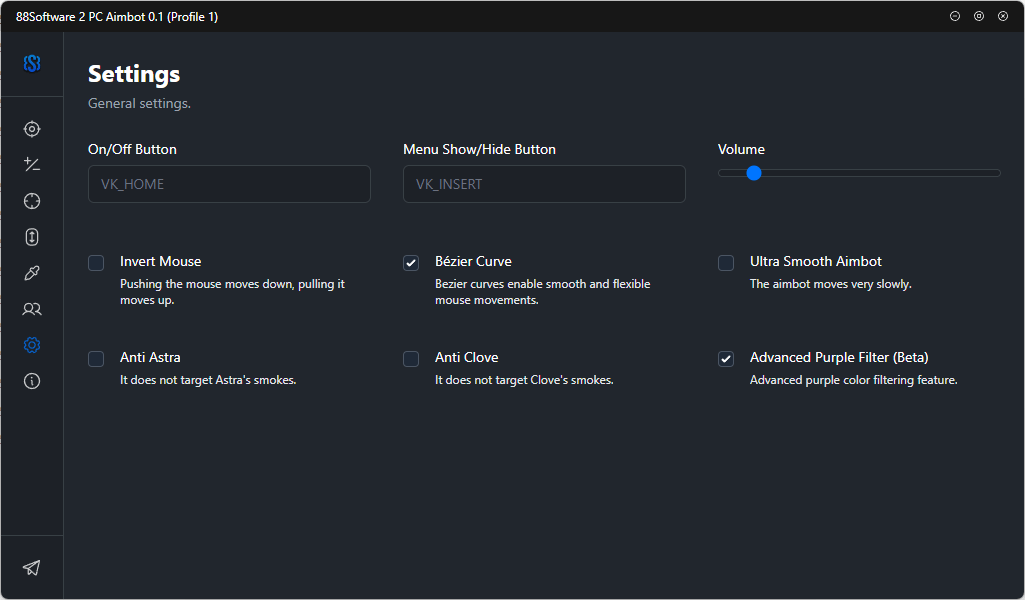Click the "Advanced Purple Filter (Beta)" label text

(839, 358)
